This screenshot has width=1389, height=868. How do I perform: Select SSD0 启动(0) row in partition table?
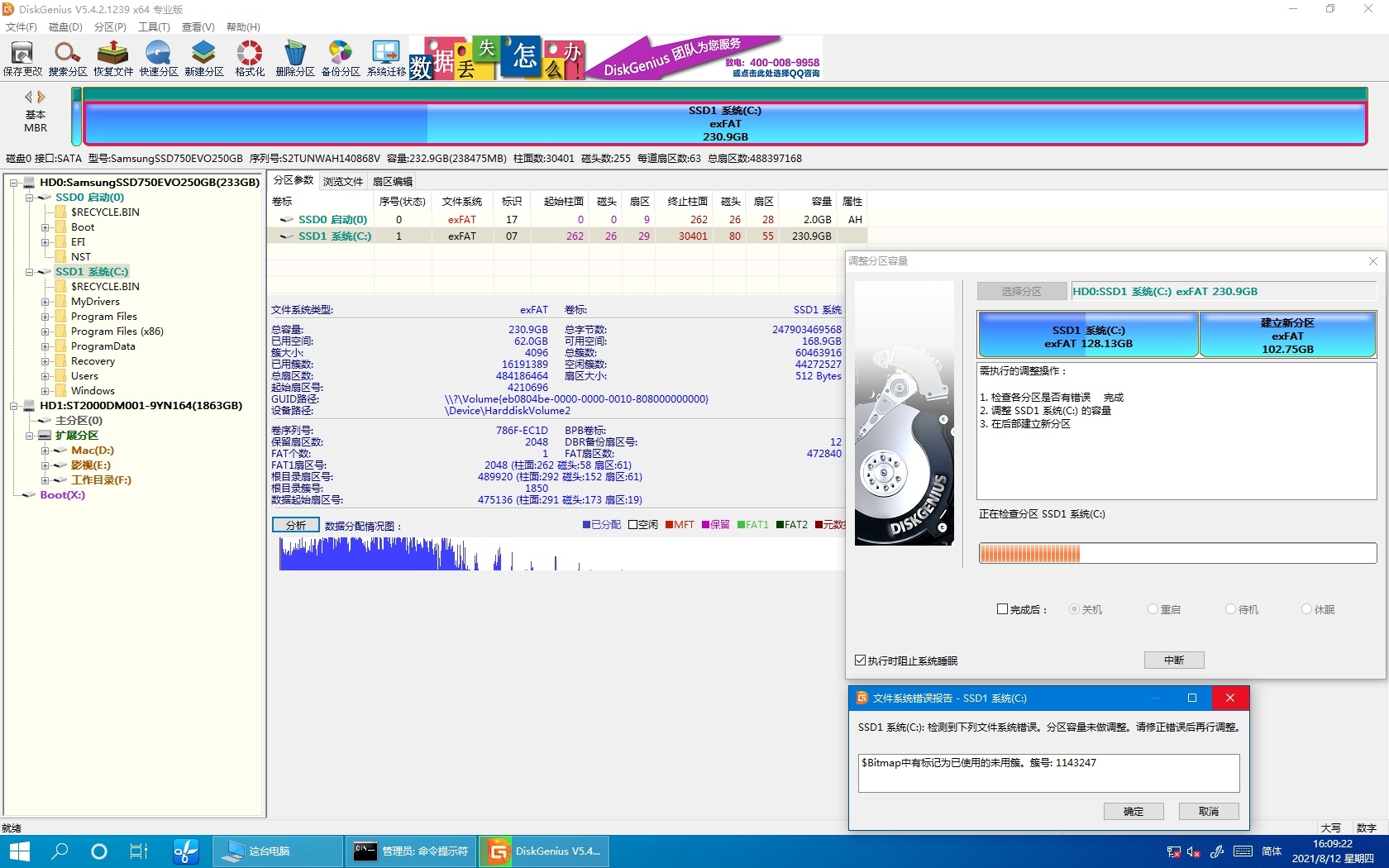[x=567, y=219]
